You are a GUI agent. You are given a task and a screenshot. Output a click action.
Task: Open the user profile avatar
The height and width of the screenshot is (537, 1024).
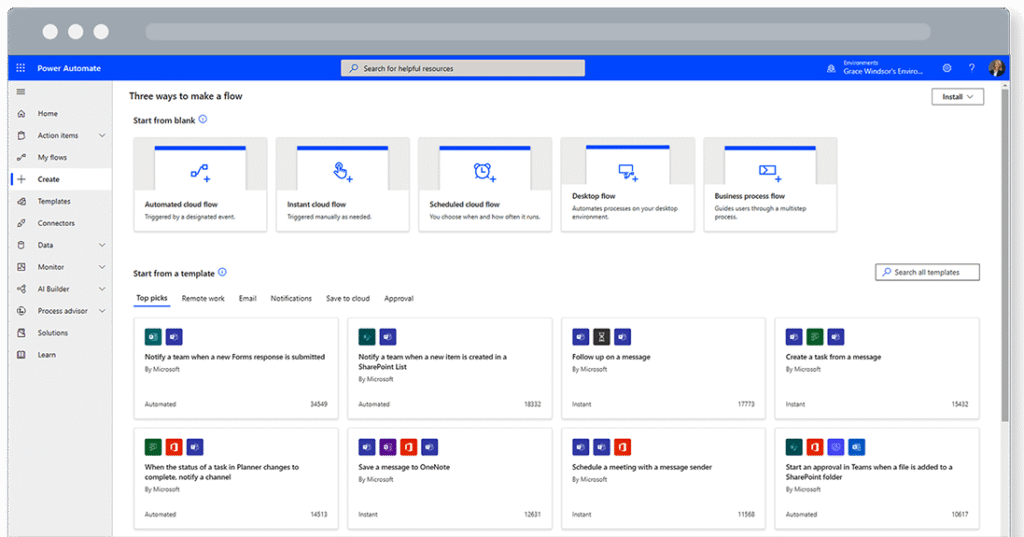coord(996,68)
